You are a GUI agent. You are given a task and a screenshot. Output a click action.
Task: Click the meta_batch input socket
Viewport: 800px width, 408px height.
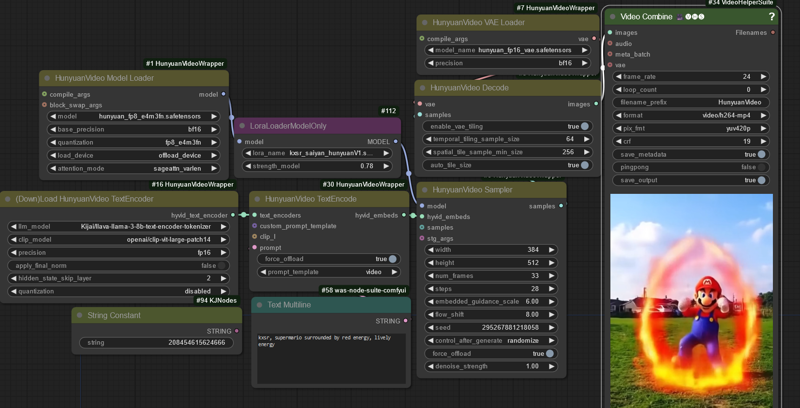610,54
